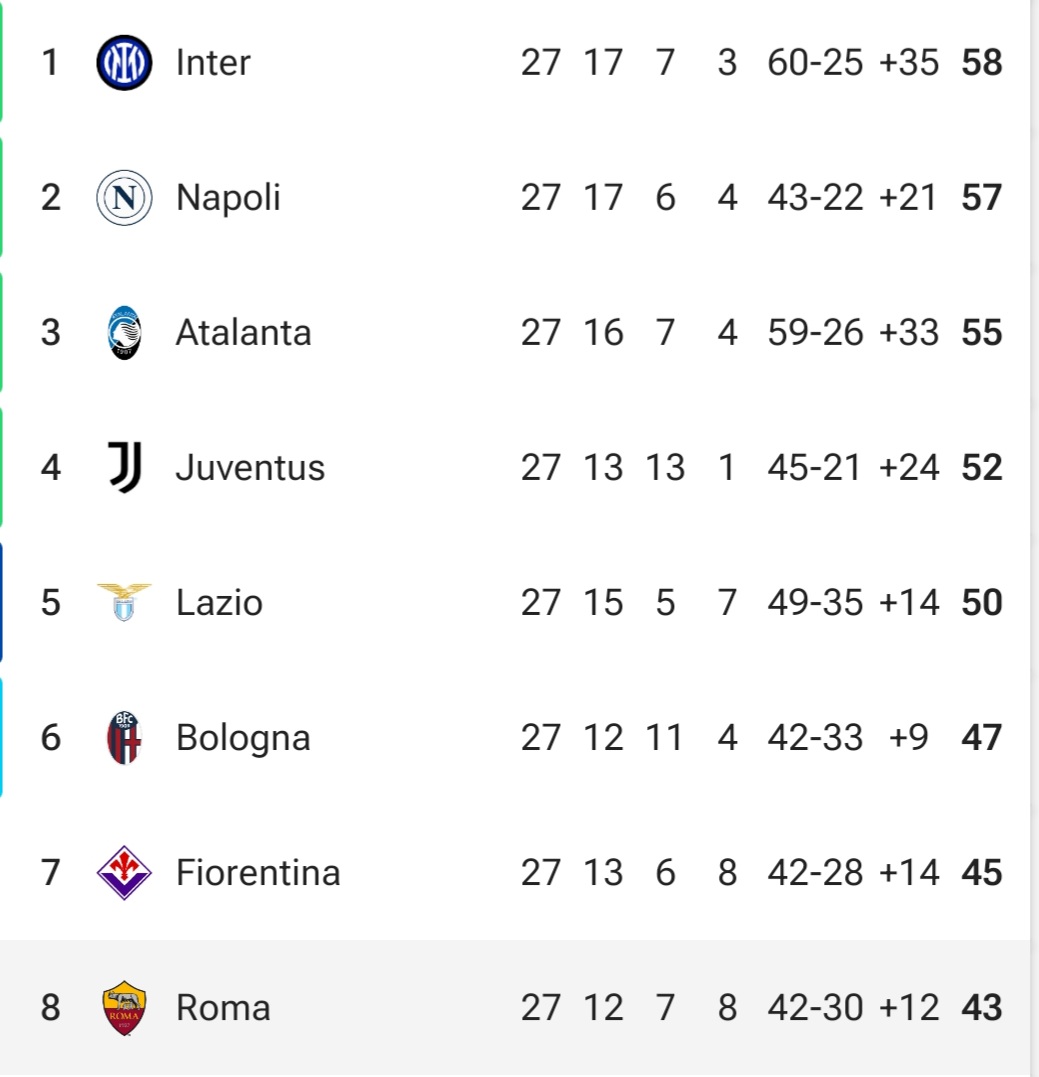This screenshot has height=1077, width=1039.
Task: Click the Juventus logo icon
Action: 125,468
